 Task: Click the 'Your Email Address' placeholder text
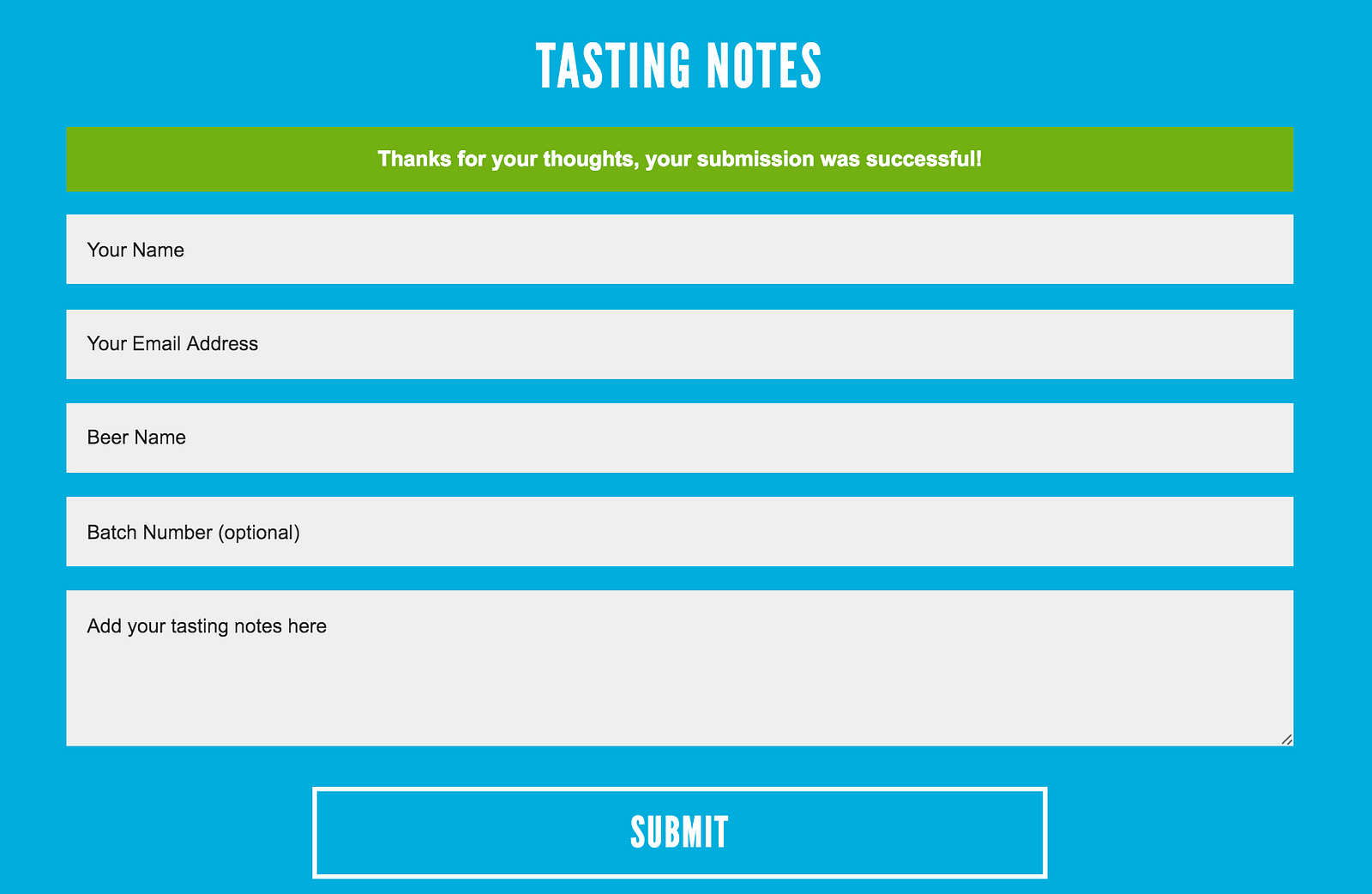tap(172, 344)
